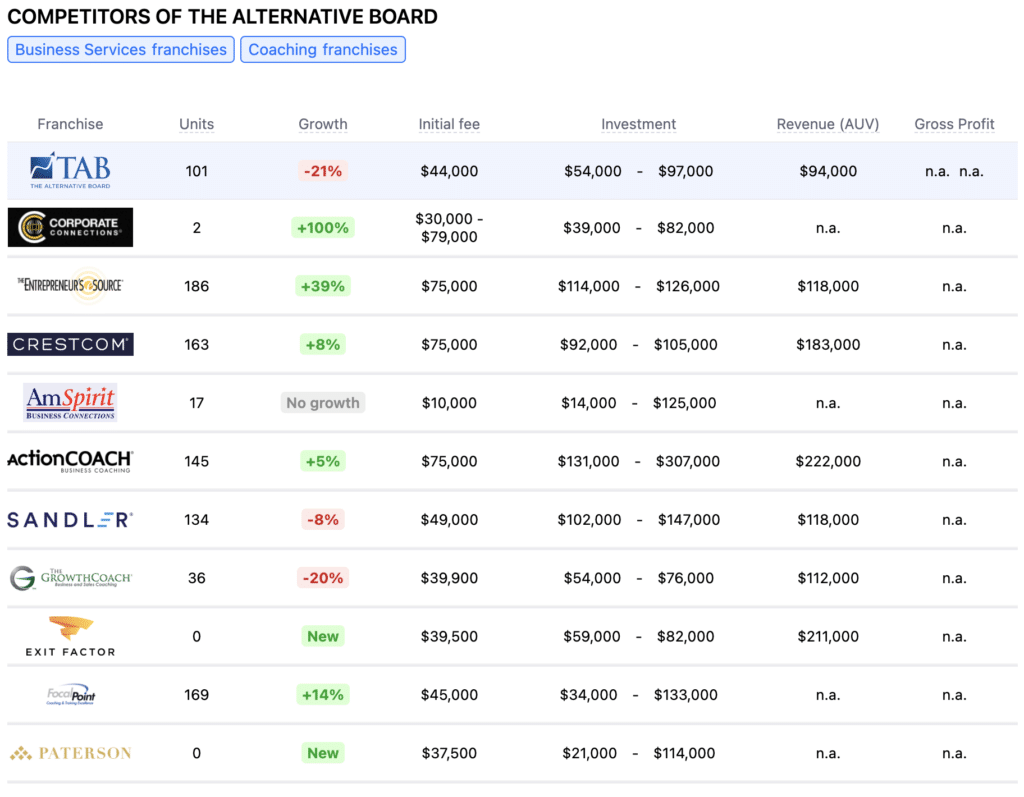The width and height of the screenshot is (1024, 797).
Task: Click the No growth badge for AmSpirit
Action: click(x=323, y=402)
